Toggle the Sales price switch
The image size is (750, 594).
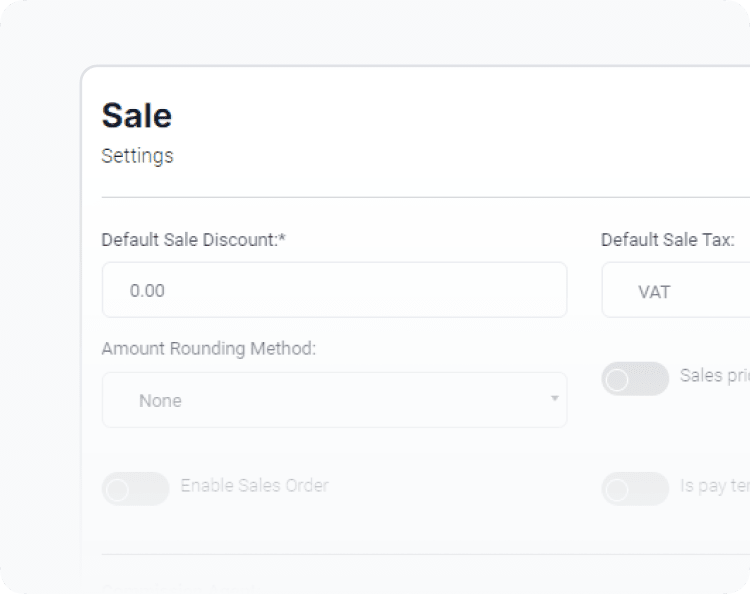click(x=634, y=378)
